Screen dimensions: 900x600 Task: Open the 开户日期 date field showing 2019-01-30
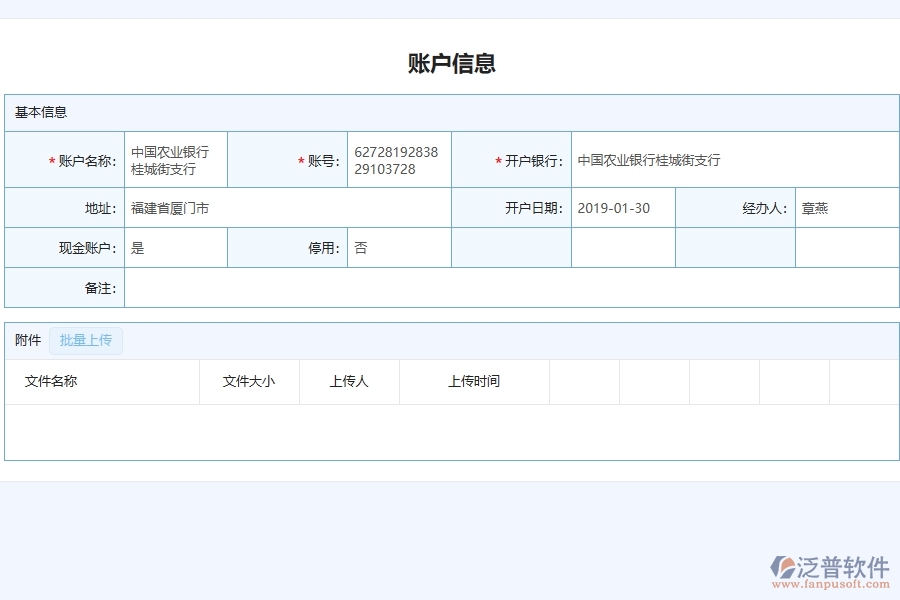622,208
